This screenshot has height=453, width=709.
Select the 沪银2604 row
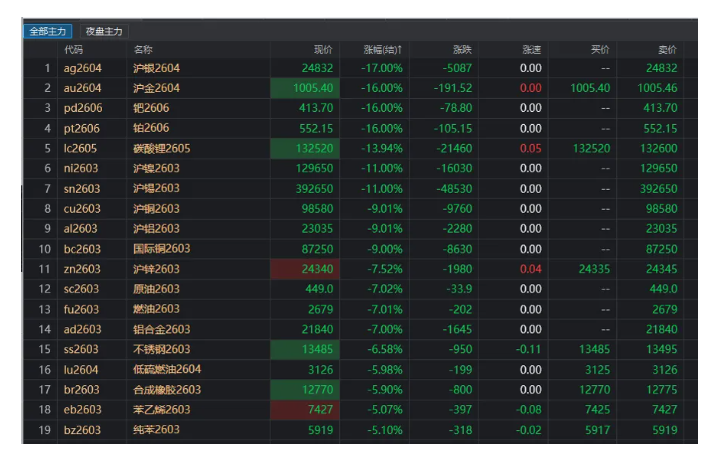[x=156, y=68]
